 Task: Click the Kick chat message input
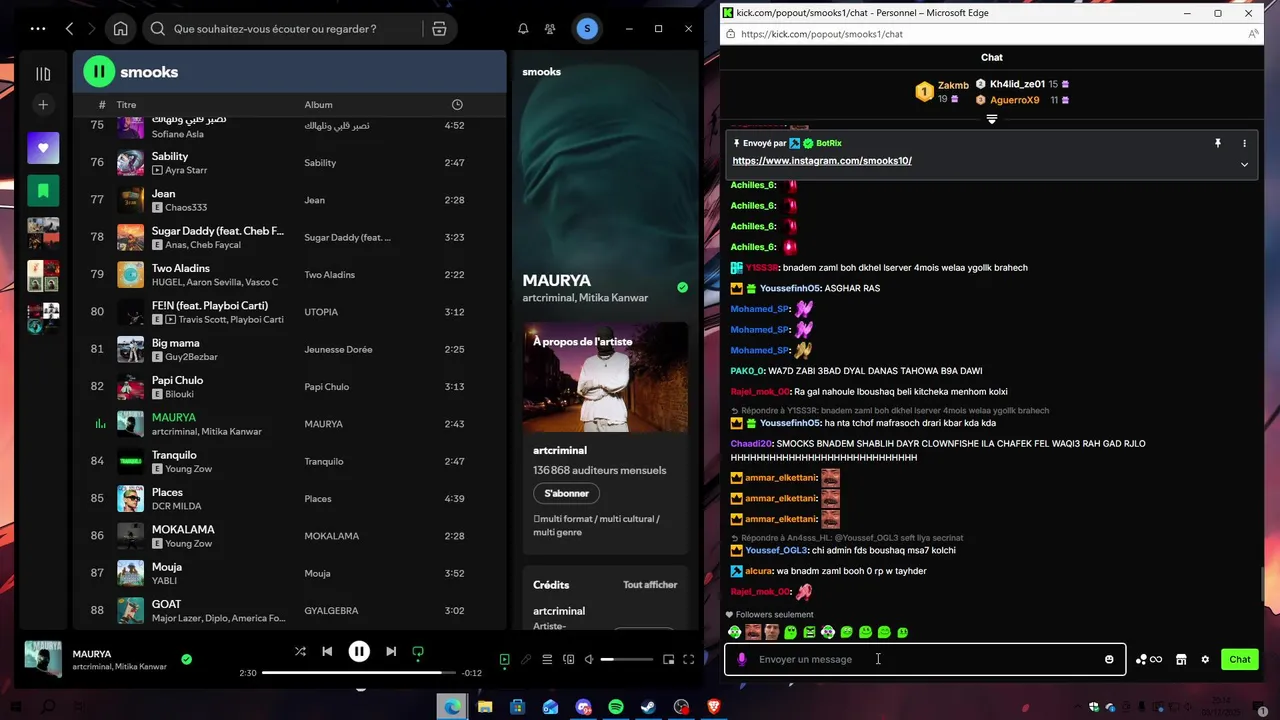(x=925, y=660)
